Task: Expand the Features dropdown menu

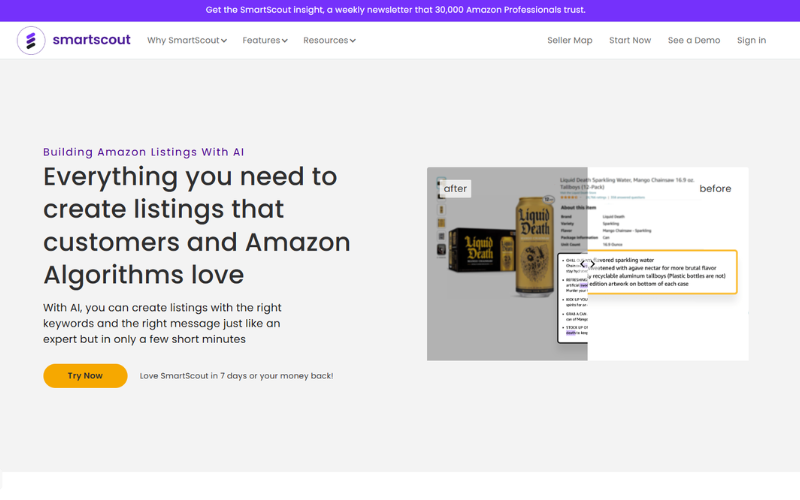Action: click(265, 40)
